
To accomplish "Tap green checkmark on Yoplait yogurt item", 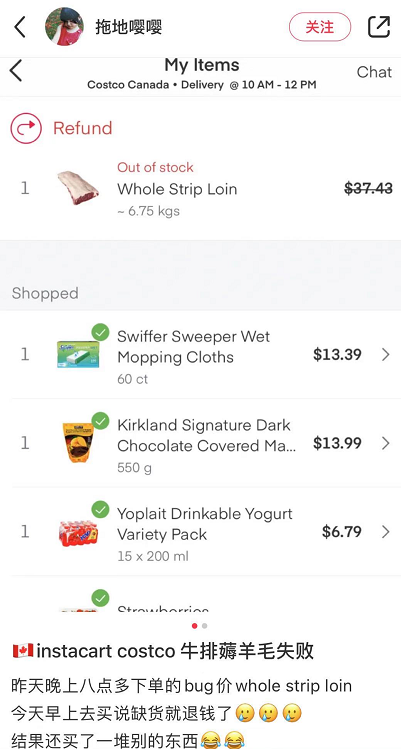I will coord(100,509).
